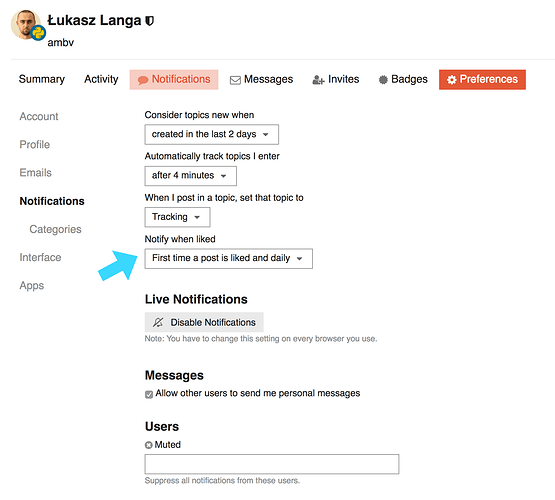This screenshot has height=500, width=555.
Task: Click the add-user icon beside Invites
Action: pyautogui.click(x=318, y=80)
